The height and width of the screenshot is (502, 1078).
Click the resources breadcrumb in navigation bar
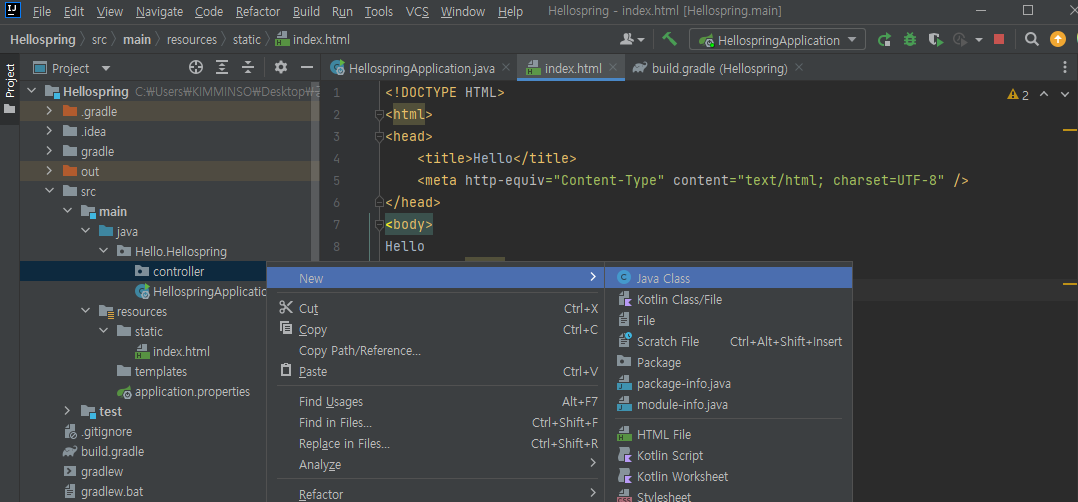[x=192, y=40]
